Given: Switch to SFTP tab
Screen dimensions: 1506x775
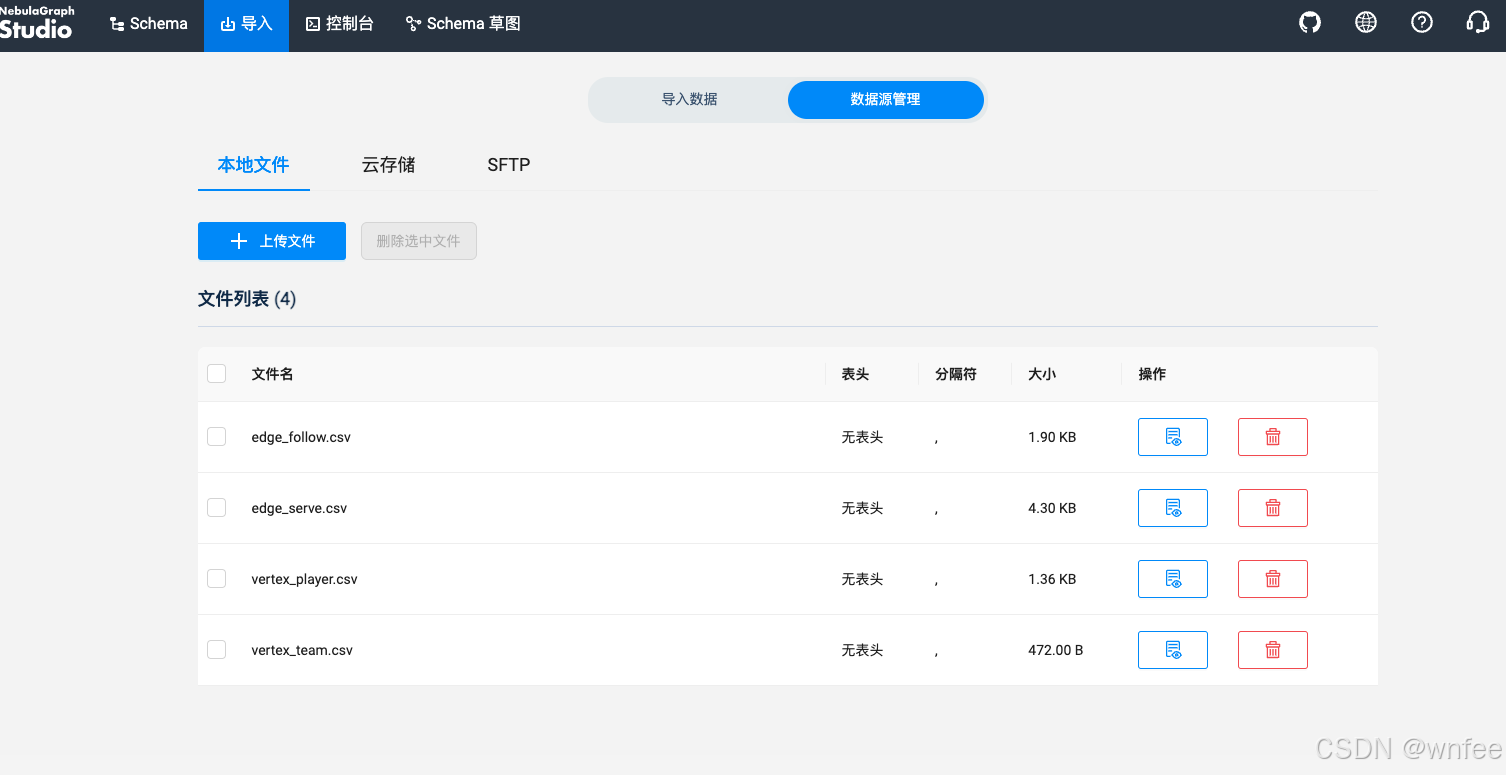Looking at the screenshot, I should (508, 165).
